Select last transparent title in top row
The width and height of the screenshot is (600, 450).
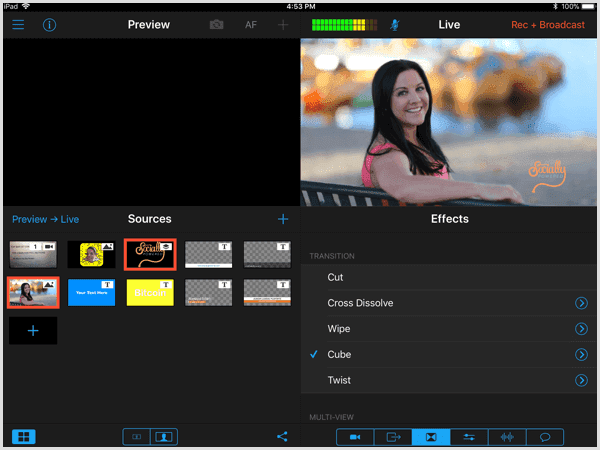click(x=267, y=254)
